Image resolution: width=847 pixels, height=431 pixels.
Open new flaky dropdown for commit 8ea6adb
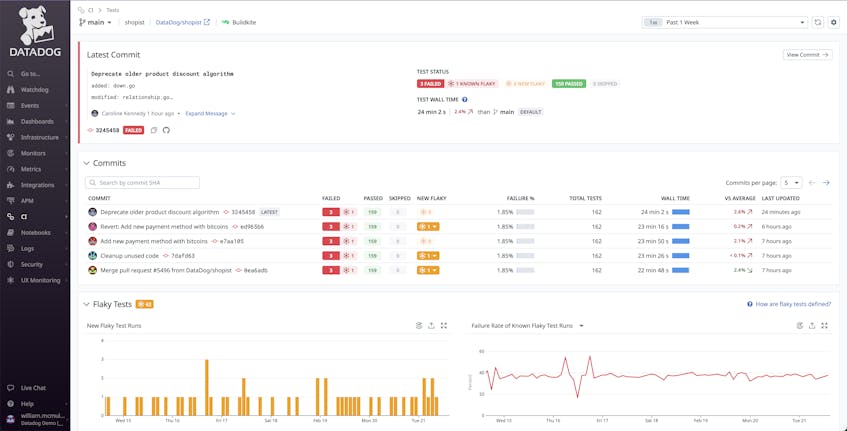click(428, 270)
